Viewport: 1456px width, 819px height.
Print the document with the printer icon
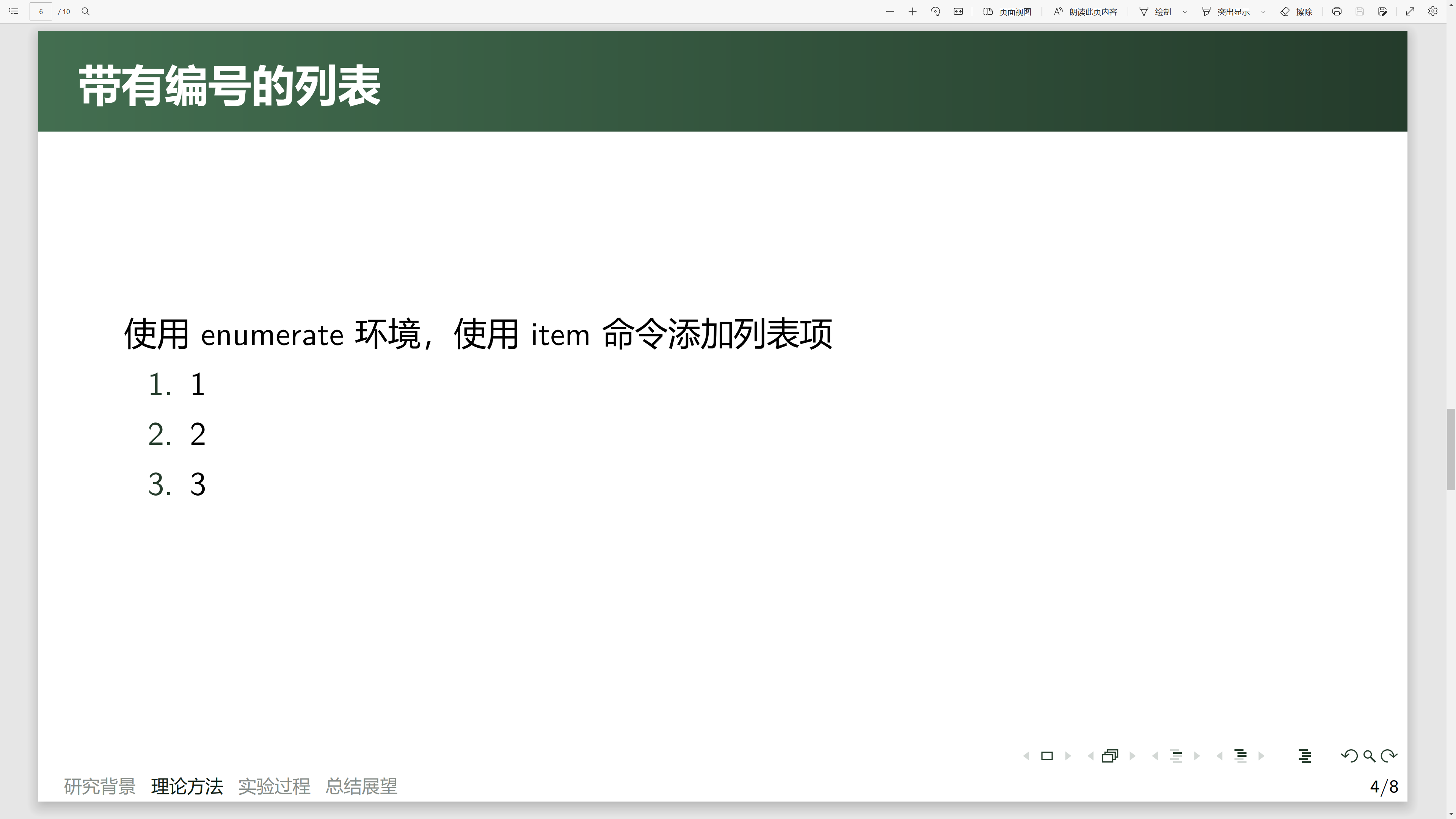1337,11
